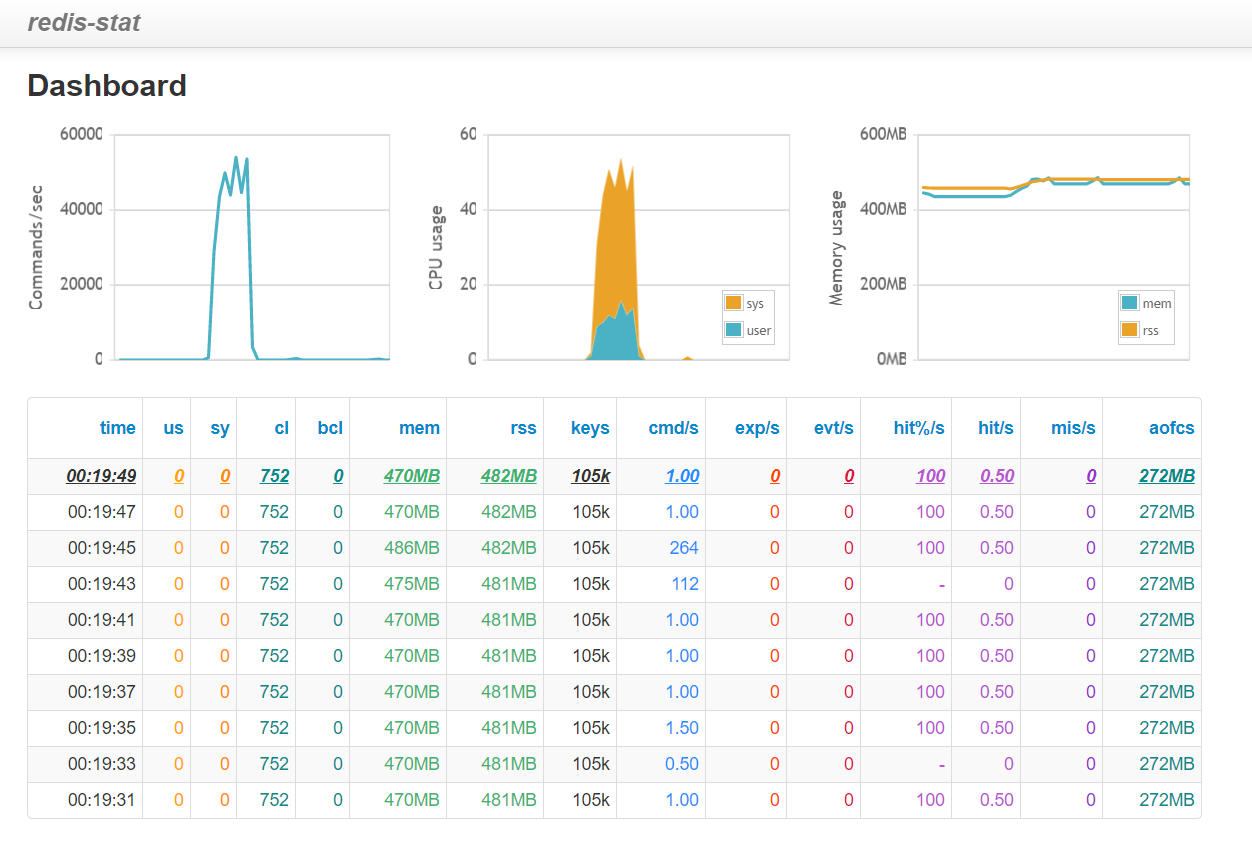This screenshot has width=1252, height=846.
Task: Click the 1.50 cmd/s value
Action: click(682, 728)
